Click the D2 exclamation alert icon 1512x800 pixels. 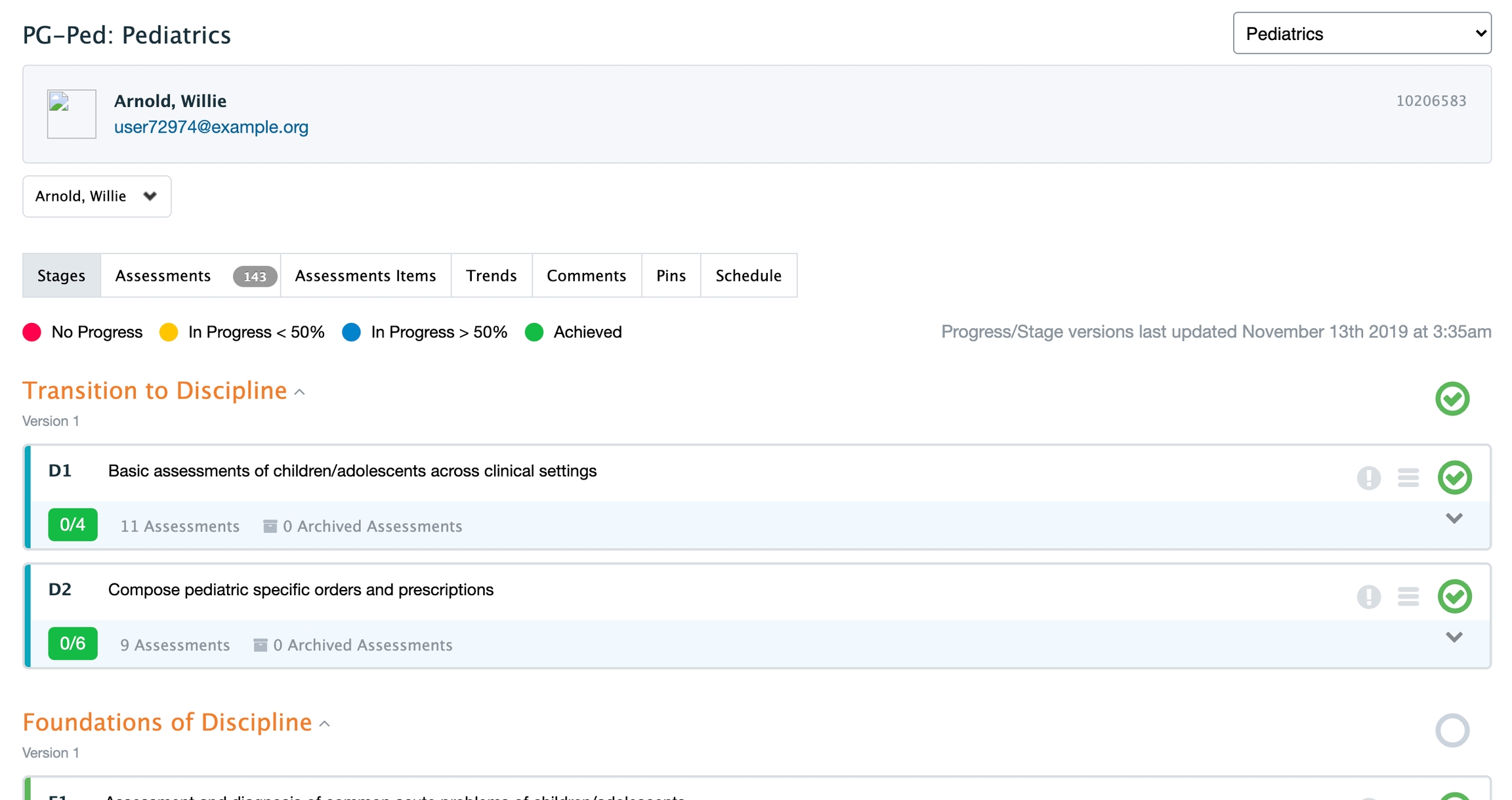[x=1368, y=597]
